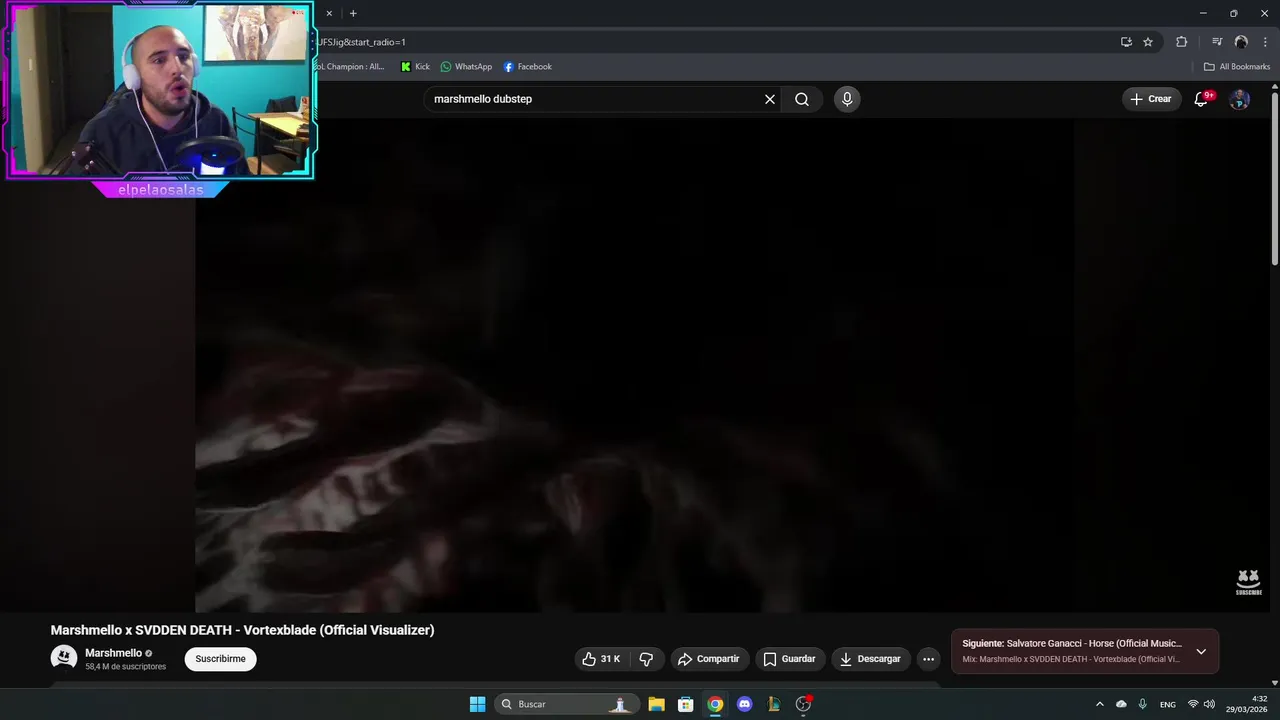Open the Windows Start menu
Screen dimensions: 1280x720
point(478,704)
